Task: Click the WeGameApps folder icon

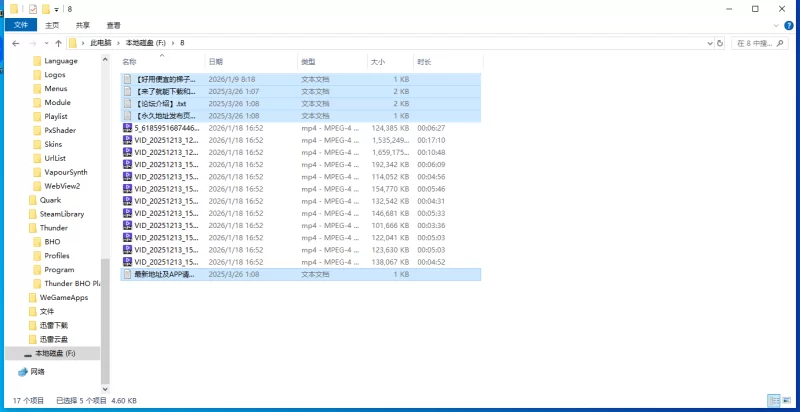Action: tap(32, 297)
